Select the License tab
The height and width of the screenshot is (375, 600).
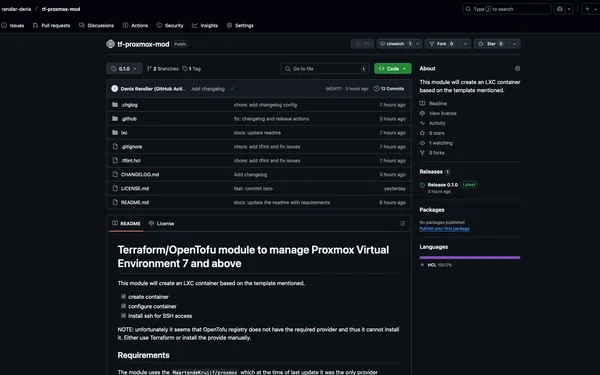pos(161,223)
